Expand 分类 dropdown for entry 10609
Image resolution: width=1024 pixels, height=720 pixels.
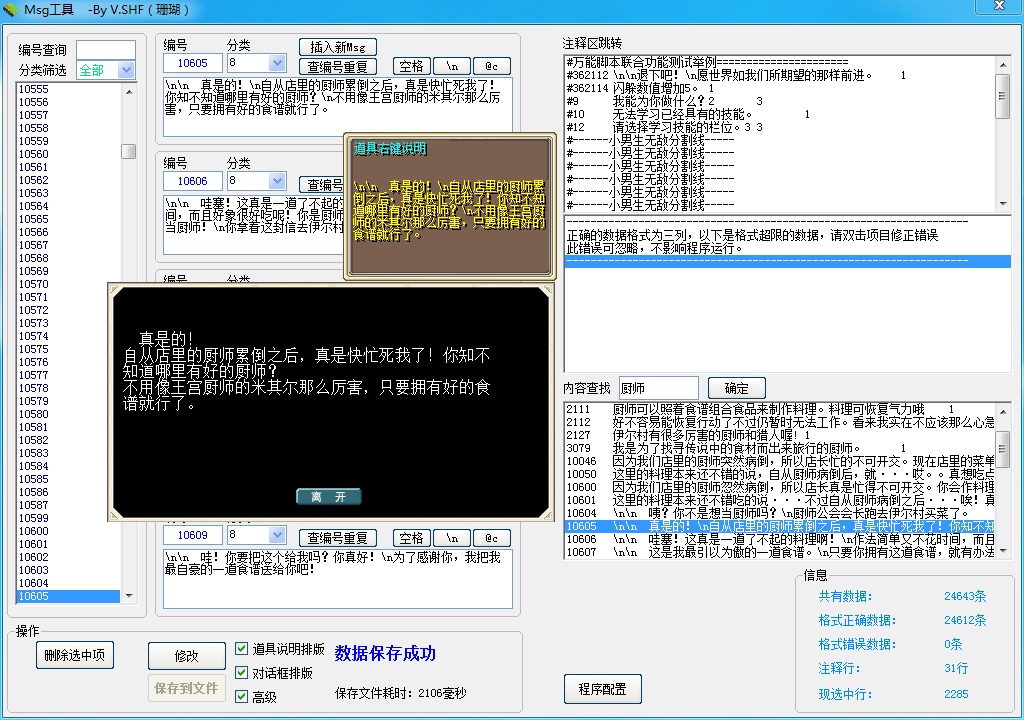pos(277,536)
